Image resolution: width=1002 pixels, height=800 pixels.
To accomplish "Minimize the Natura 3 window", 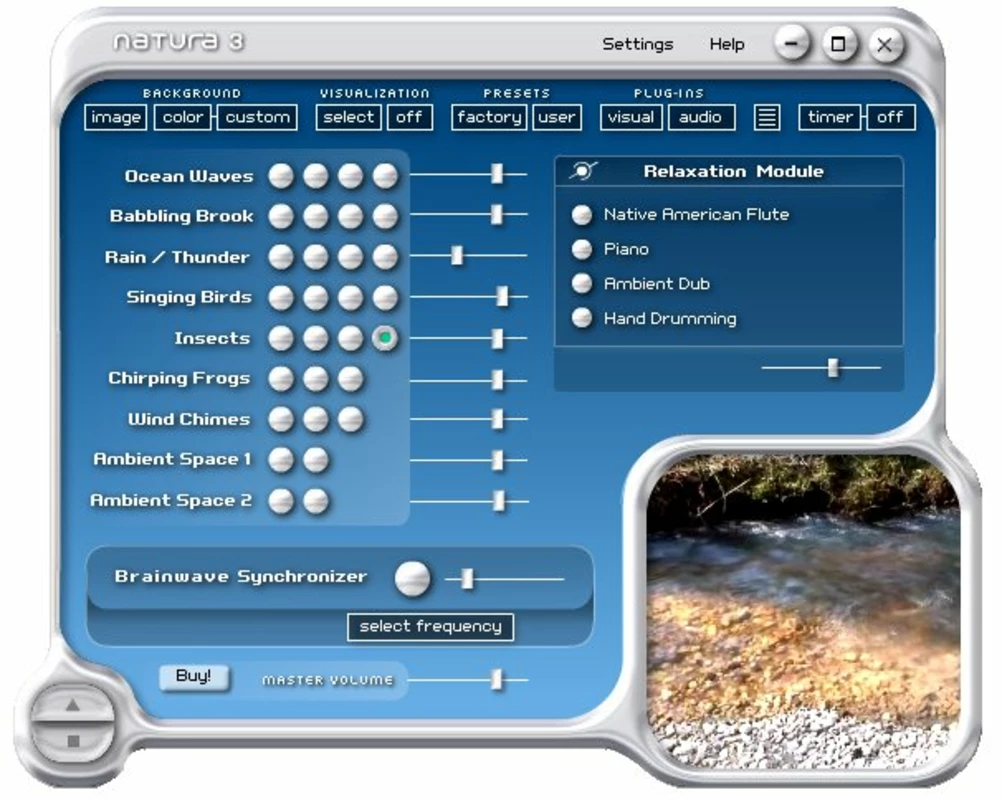I will [791, 44].
